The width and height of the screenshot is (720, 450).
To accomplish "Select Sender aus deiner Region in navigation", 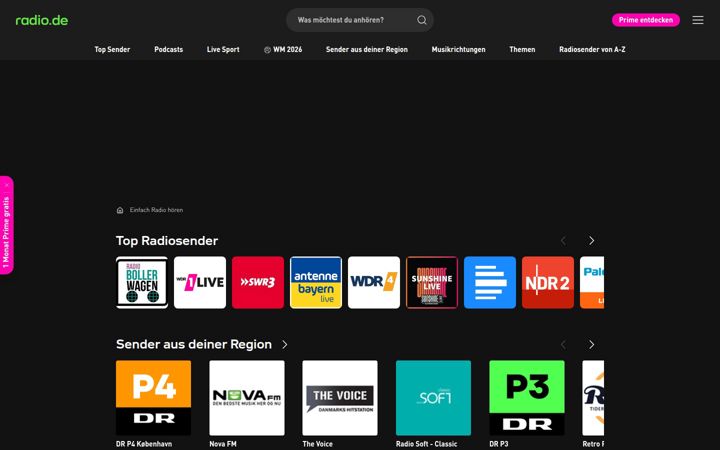I will [367, 49].
